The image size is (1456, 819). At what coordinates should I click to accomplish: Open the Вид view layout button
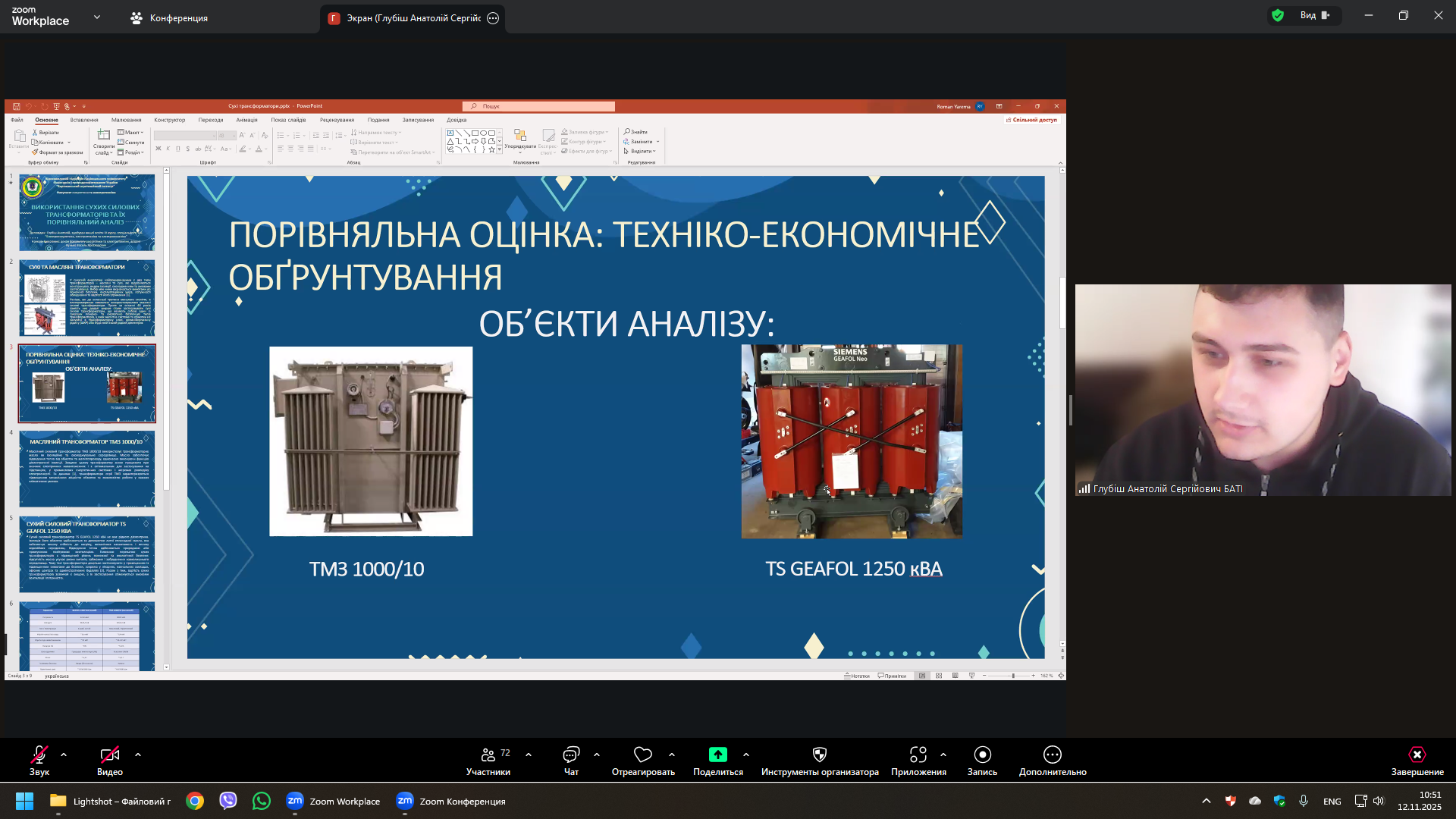1314,15
